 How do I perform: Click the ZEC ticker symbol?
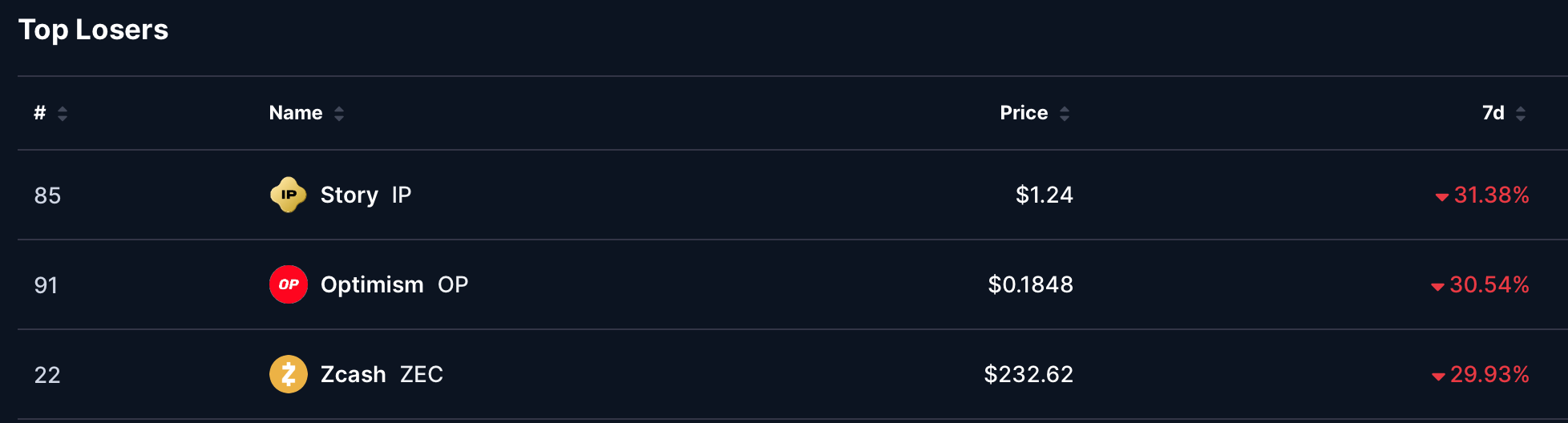[422, 374]
